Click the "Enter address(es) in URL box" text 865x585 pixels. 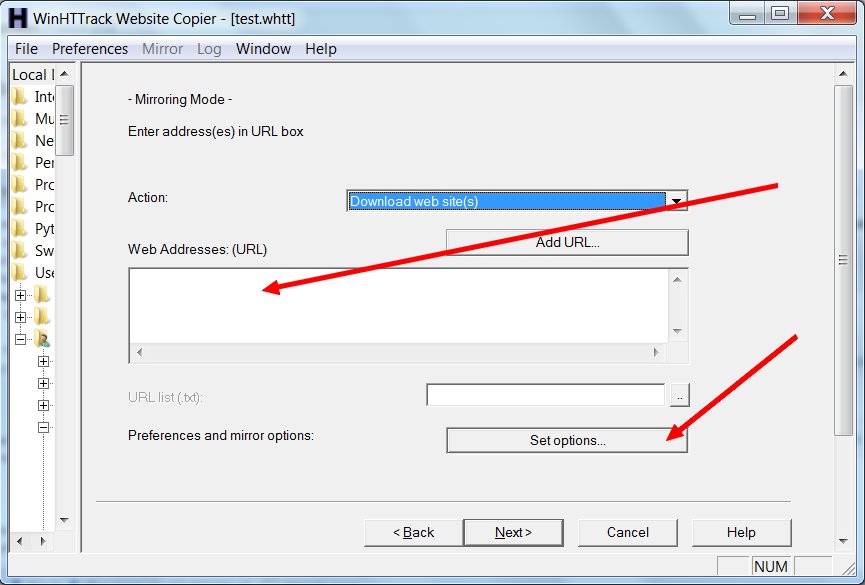pos(216,131)
